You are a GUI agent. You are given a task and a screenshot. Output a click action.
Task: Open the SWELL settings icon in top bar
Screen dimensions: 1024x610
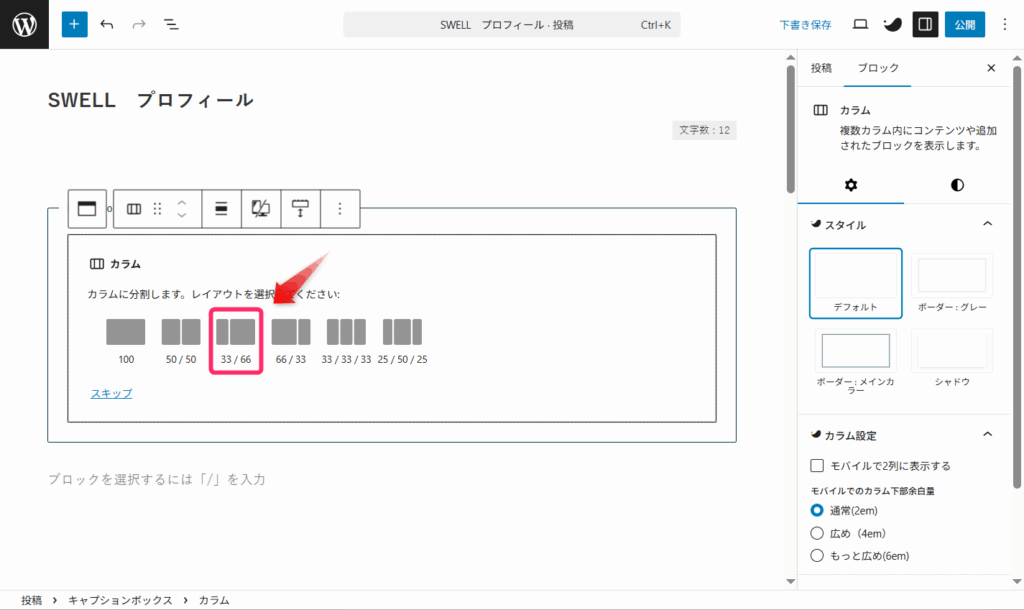click(892, 24)
